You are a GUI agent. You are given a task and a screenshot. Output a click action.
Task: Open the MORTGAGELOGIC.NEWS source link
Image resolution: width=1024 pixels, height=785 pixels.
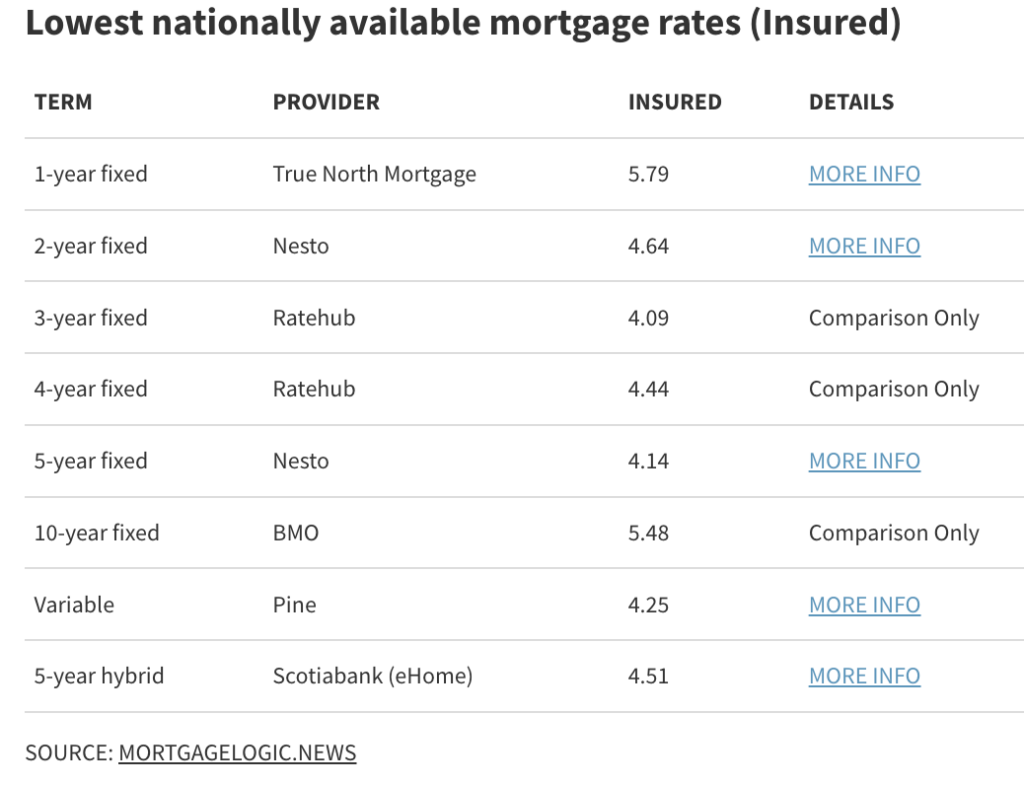click(237, 753)
